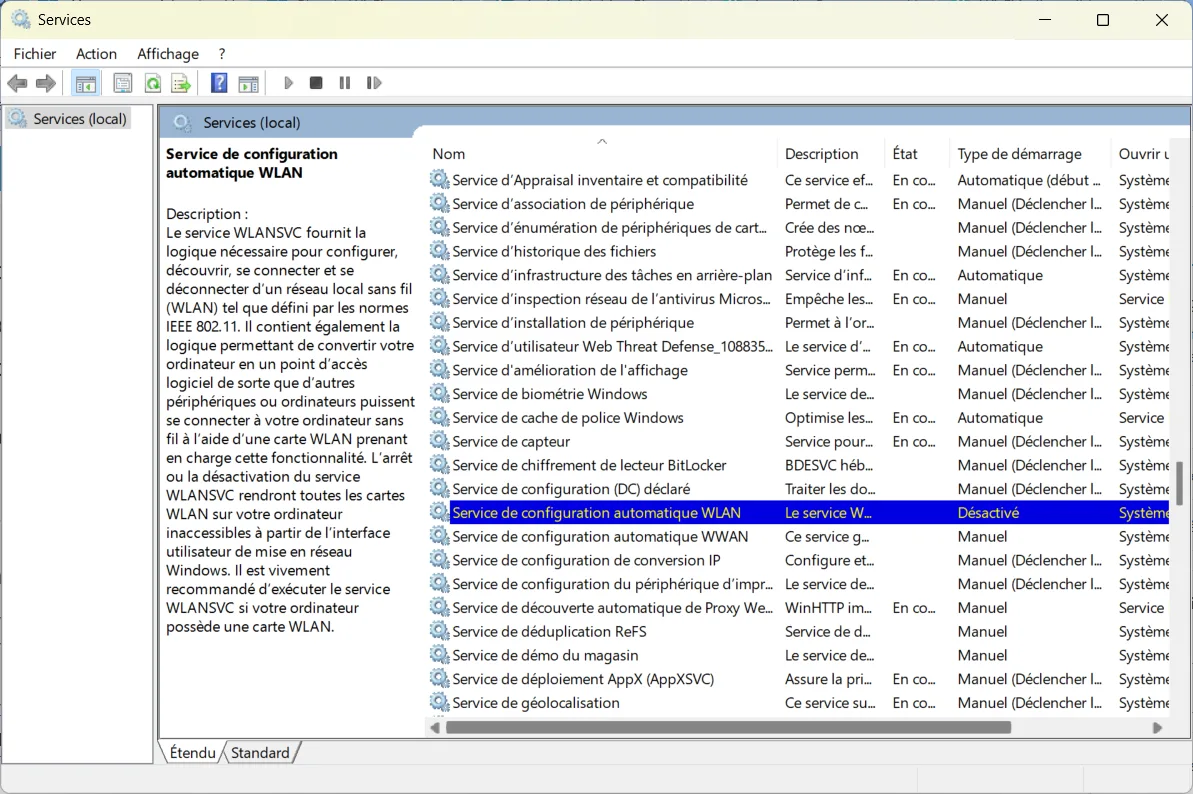This screenshot has height=794, width=1193.
Task: Click the stop service icon
Action: 315,82
